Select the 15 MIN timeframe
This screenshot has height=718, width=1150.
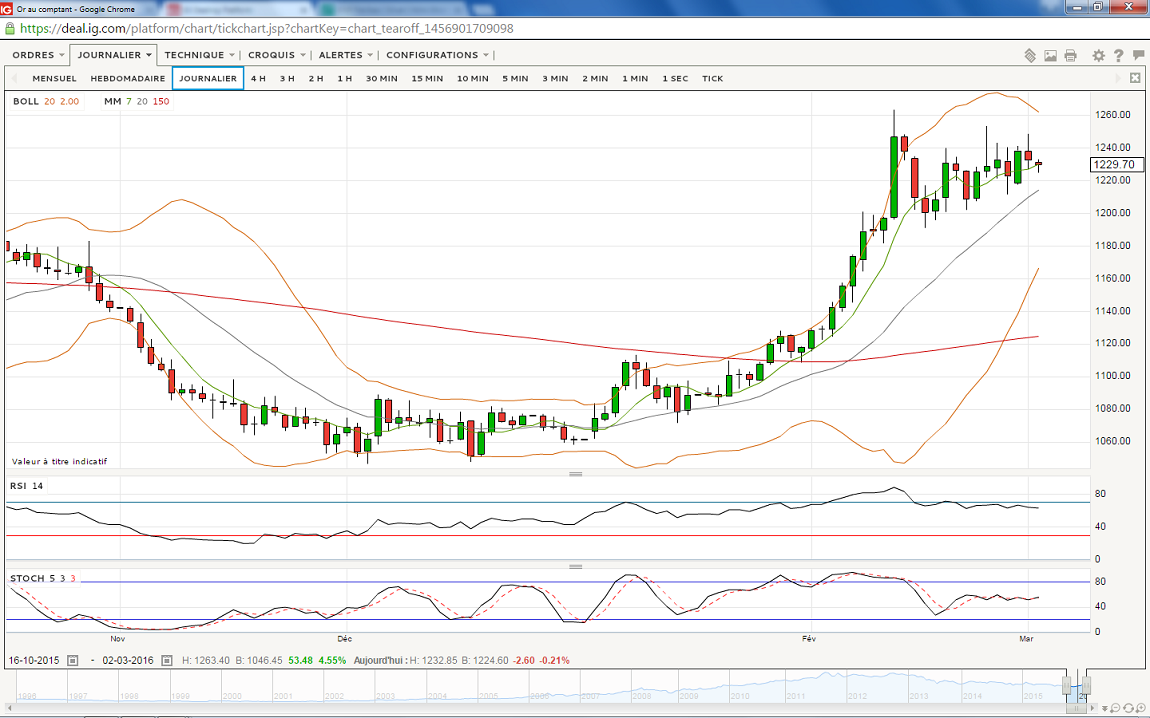[x=427, y=78]
